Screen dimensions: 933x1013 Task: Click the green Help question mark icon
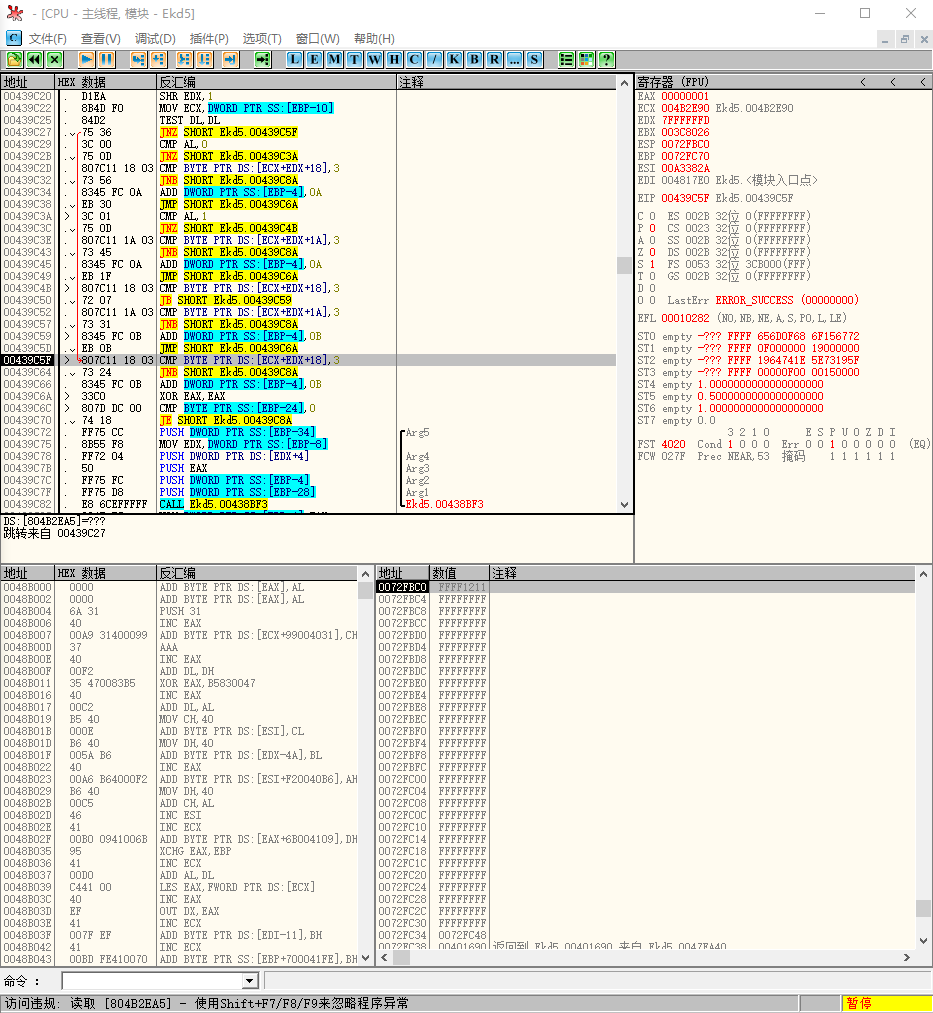pyautogui.click(x=606, y=60)
